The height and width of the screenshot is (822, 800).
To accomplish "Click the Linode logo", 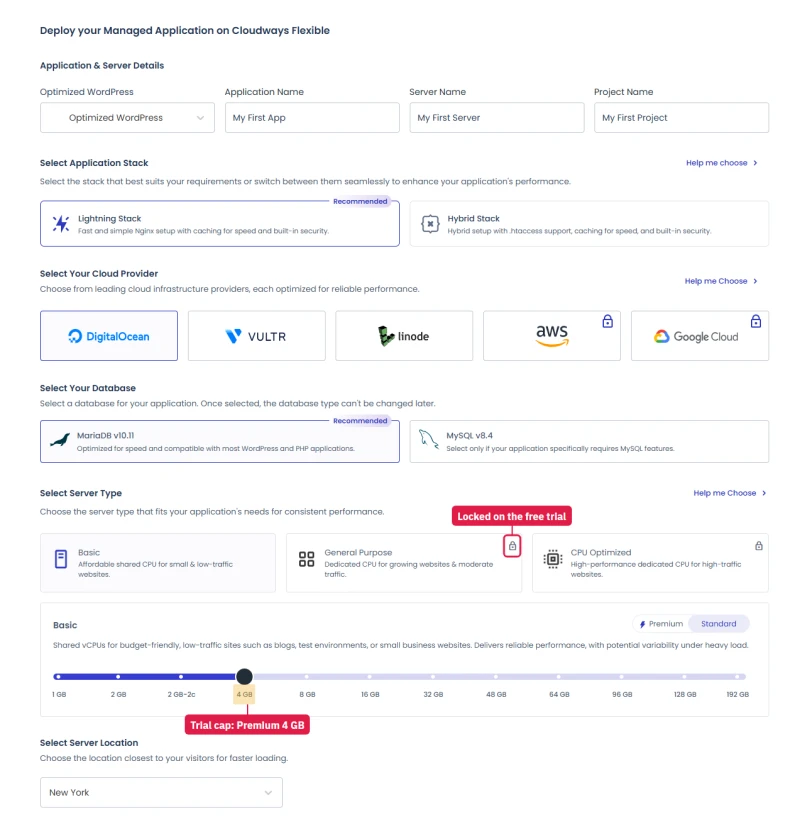I will [403, 336].
